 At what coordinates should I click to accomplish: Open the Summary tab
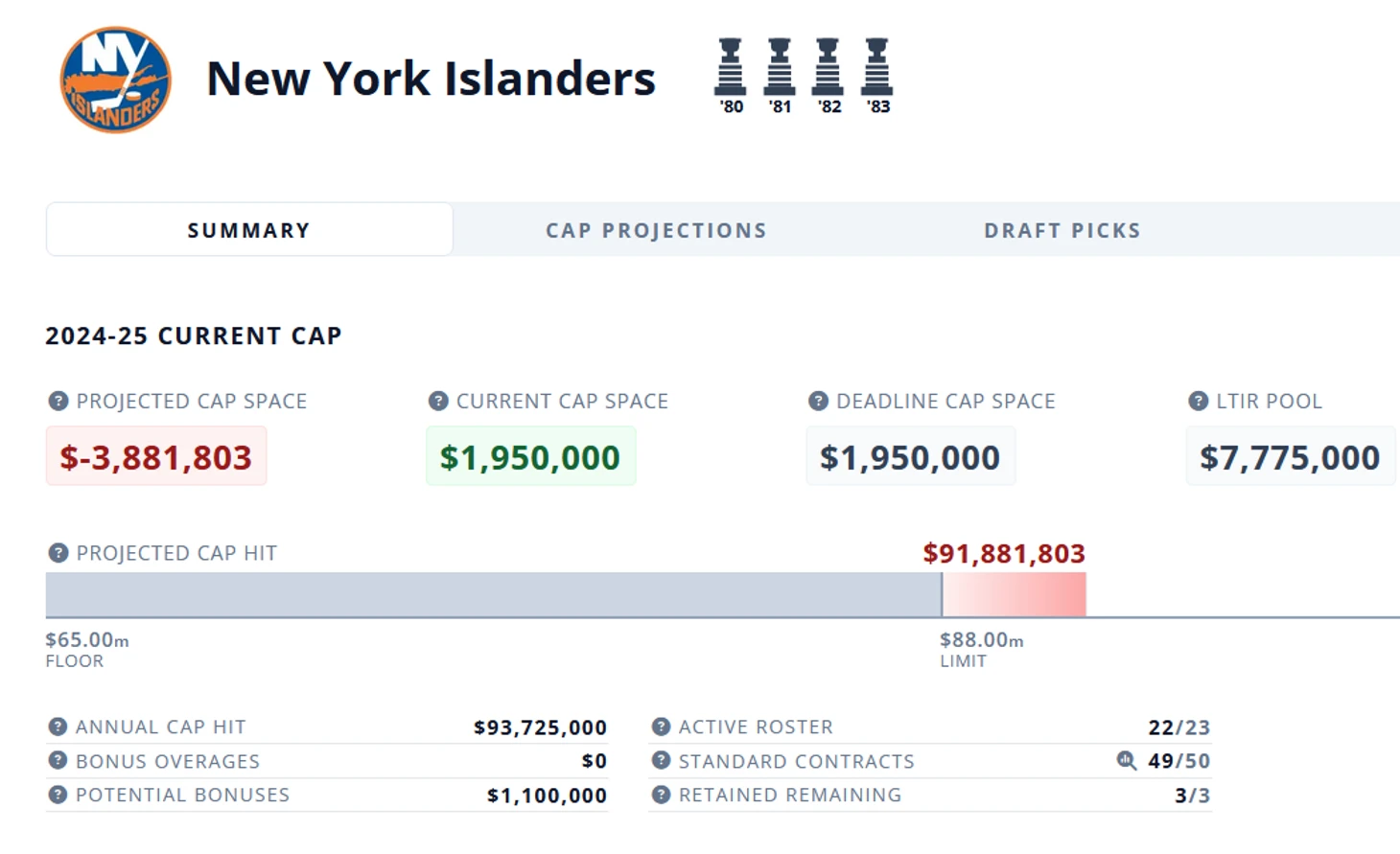coord(249,230)
